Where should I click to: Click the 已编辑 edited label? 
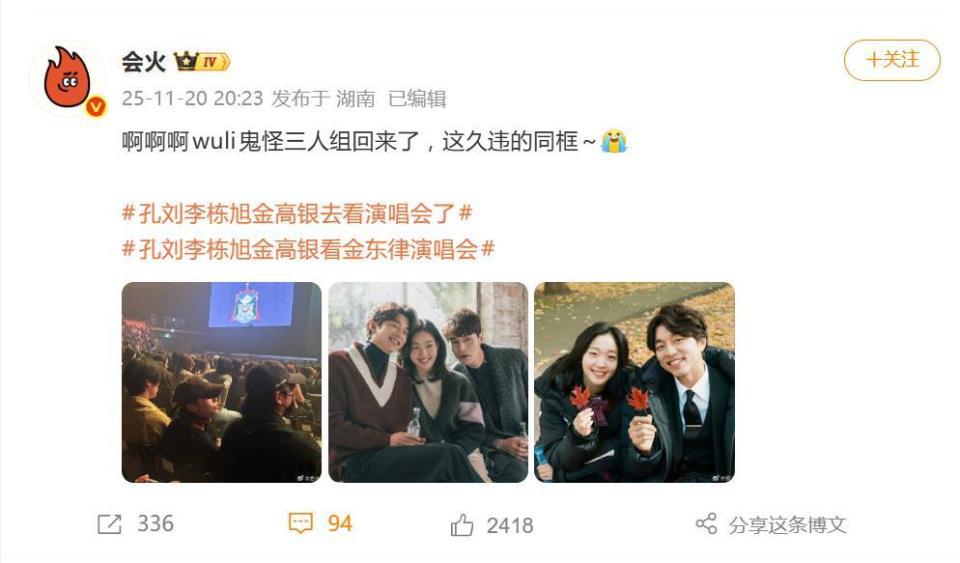click(418, 99)
